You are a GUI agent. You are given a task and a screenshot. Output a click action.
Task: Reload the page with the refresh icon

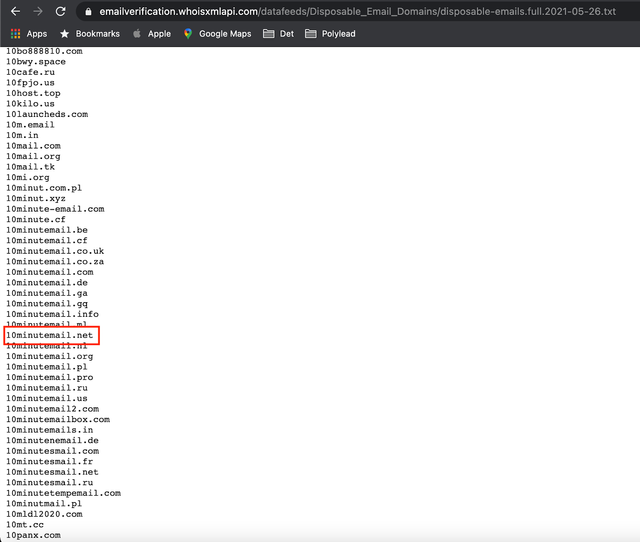(60, 11)
